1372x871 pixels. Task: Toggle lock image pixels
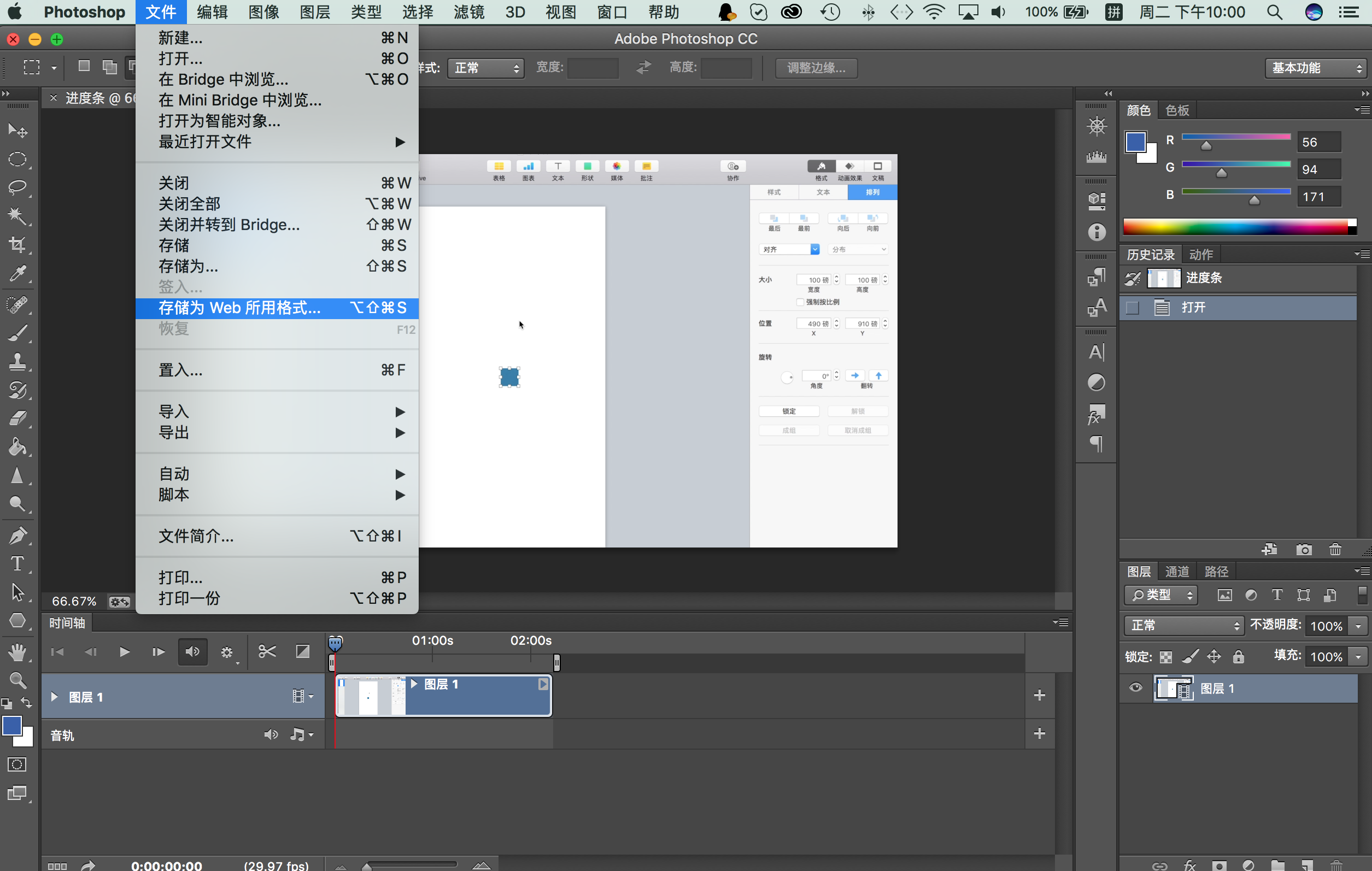[x=1190, y=657]
